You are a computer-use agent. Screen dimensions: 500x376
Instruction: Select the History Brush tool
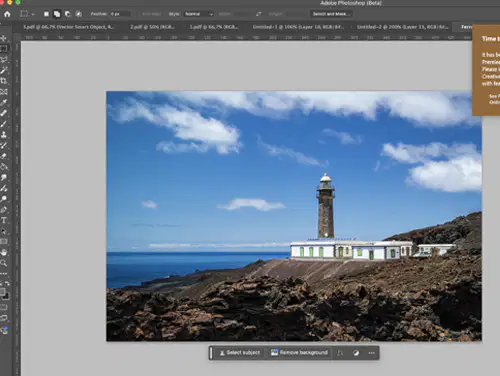tap(4, 145)
